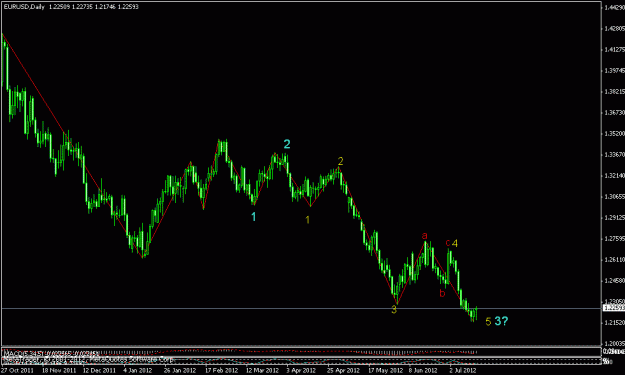Click the 3 Apr 2012 date label

[301, 371]
